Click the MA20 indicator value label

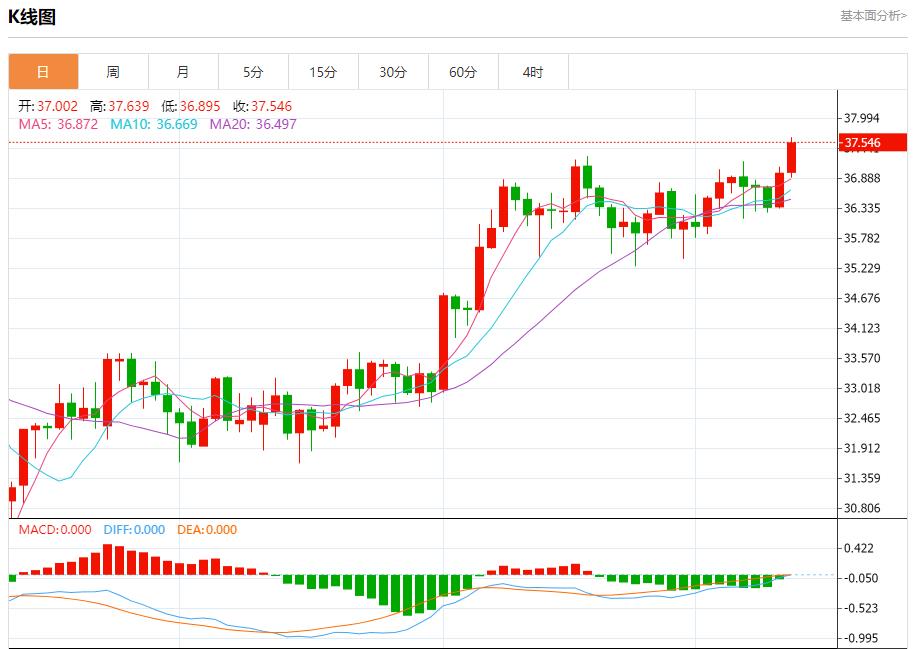253,124
